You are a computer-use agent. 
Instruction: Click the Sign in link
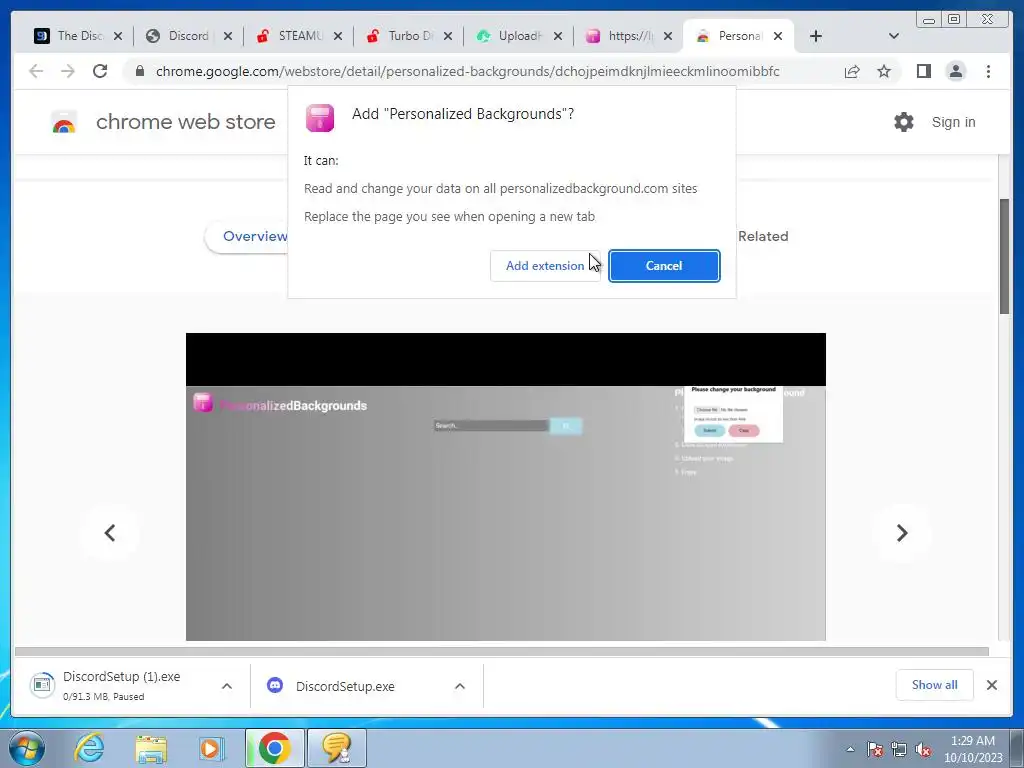pyautogui.click(x=953, y=122)
